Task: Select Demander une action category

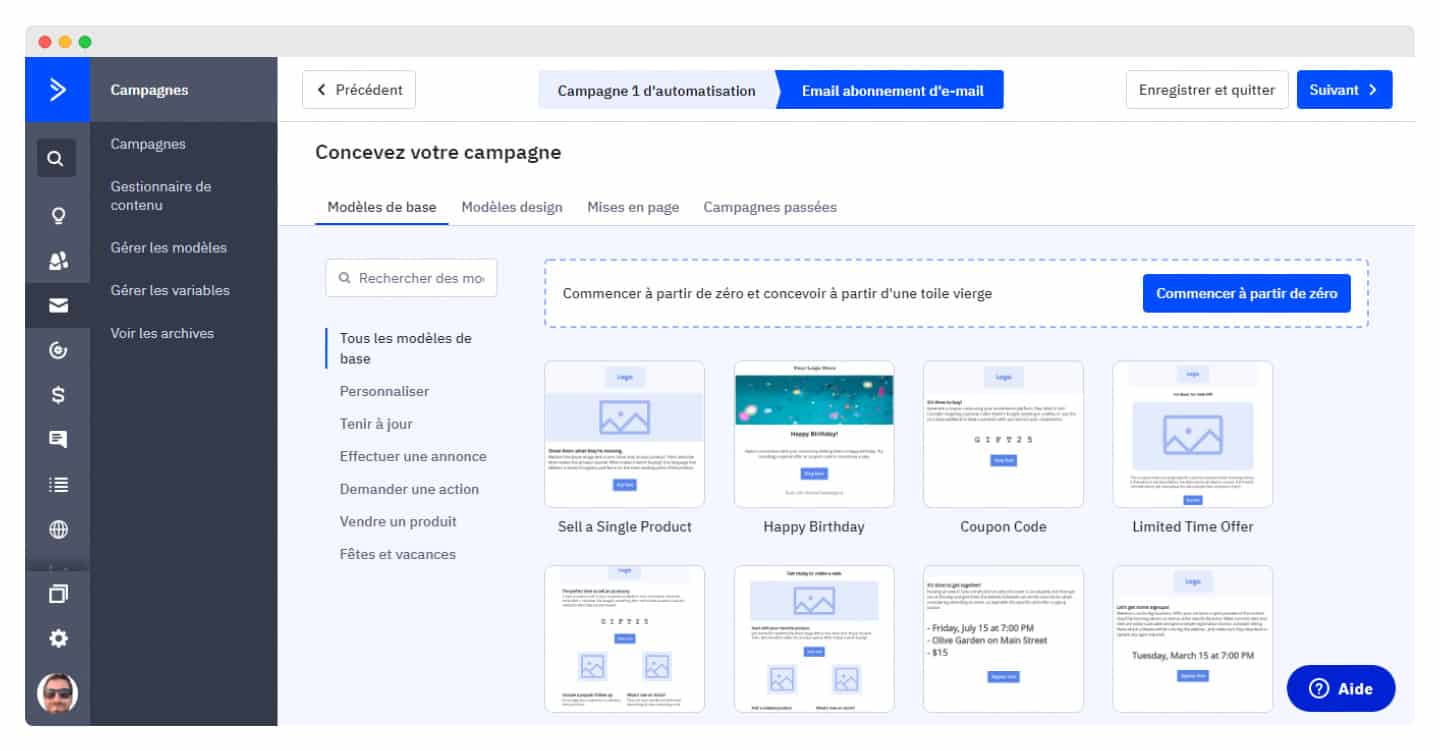Action: (409, 489)
